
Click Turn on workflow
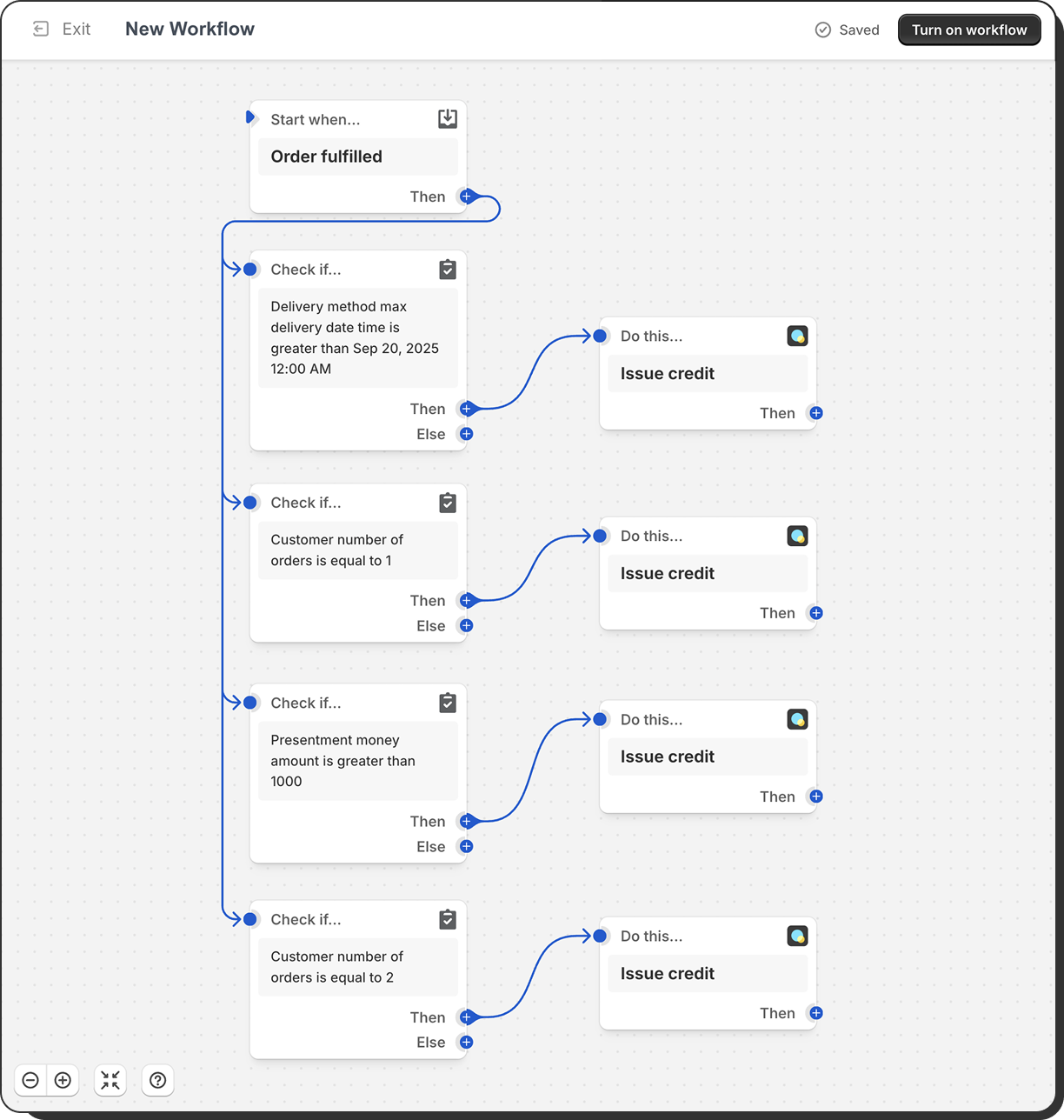(x=968, y=29)
